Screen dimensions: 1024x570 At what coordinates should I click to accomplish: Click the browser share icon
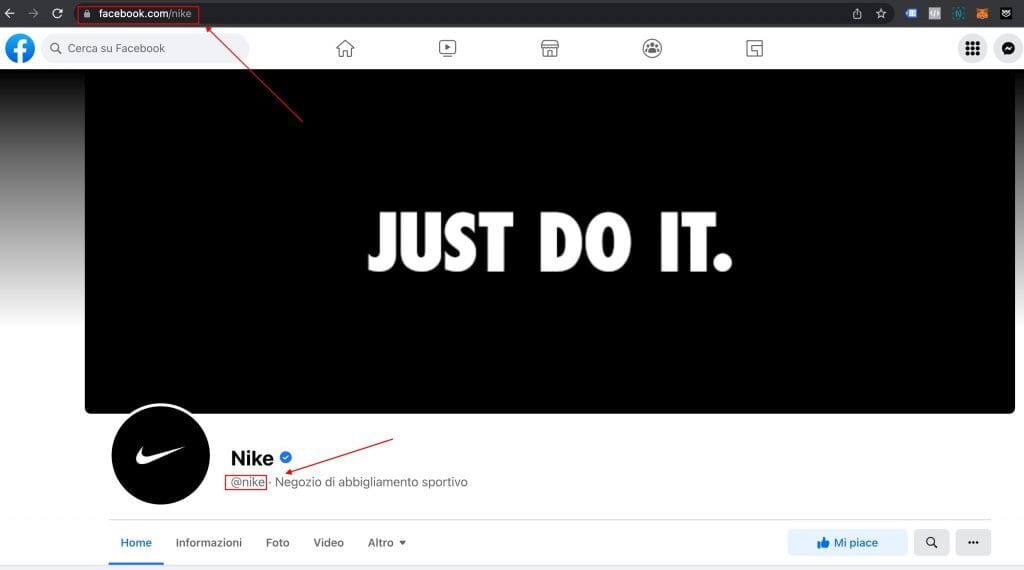(857, 14)
